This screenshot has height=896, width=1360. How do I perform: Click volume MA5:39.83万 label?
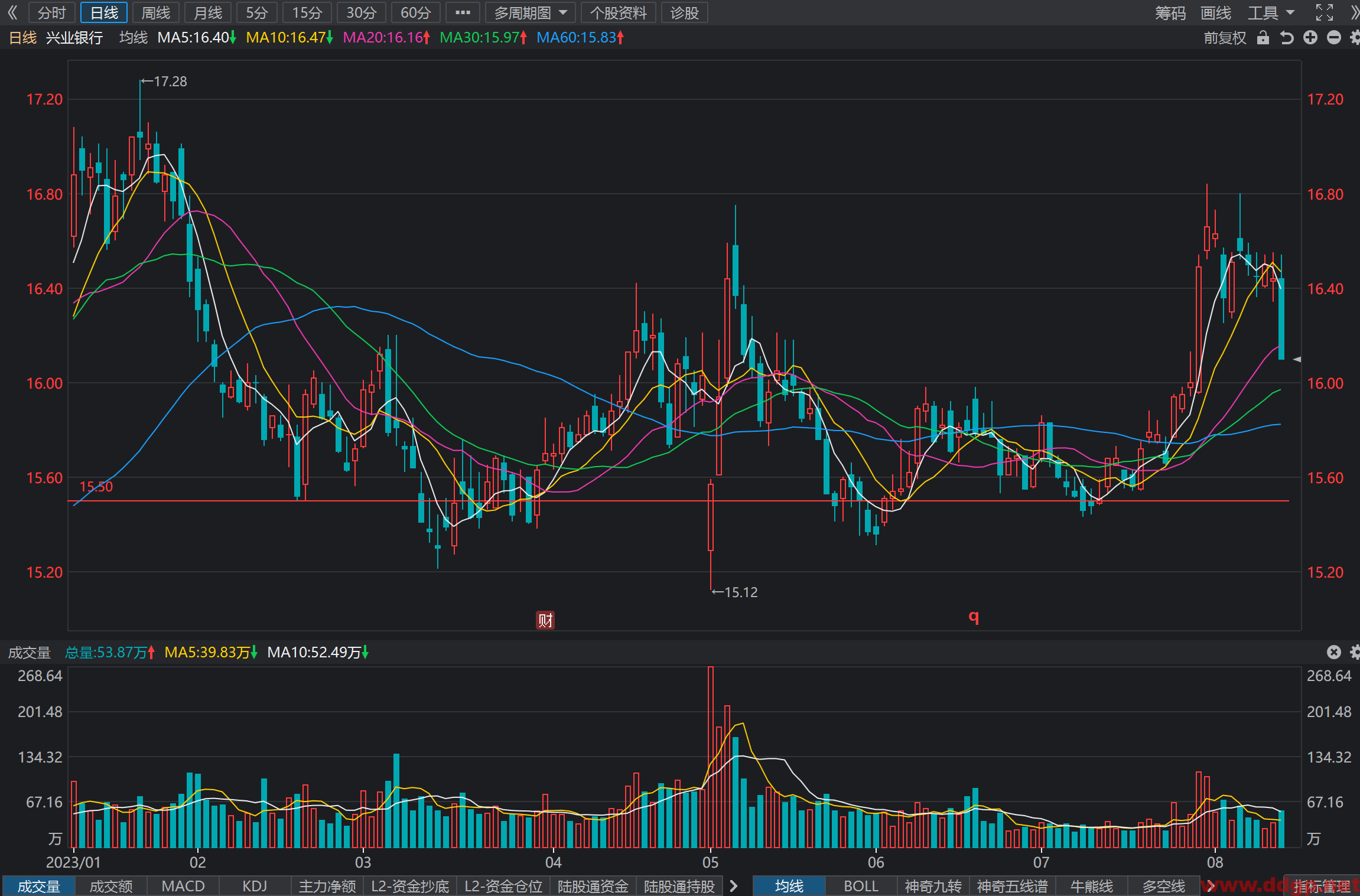coord(211,652)
